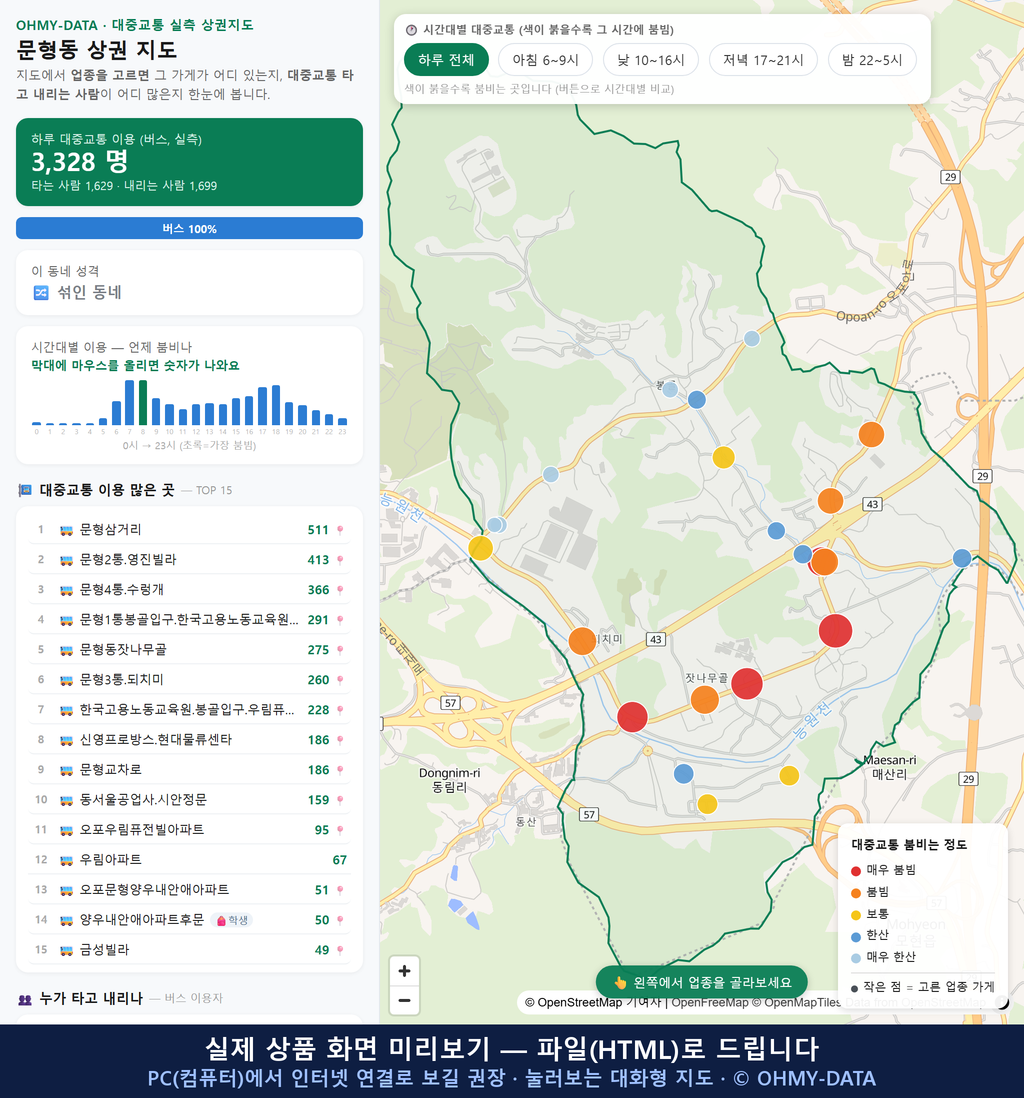Click the OpenStreetMap attribution link
Image resolution: width=1024 pixels, height=1098 pixels.
[x=579, y=1003]
